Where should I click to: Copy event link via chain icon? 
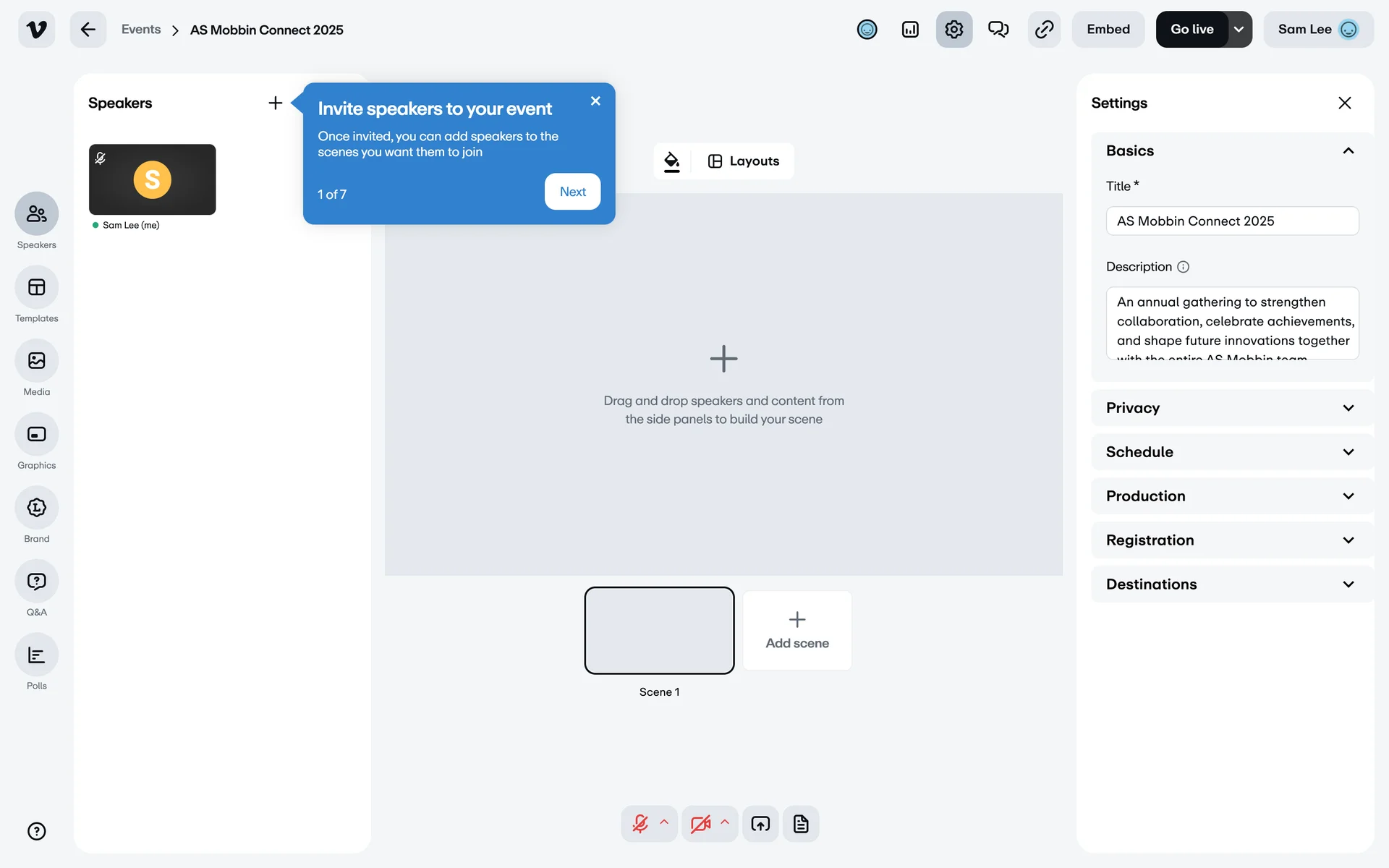pos(1044,30)
